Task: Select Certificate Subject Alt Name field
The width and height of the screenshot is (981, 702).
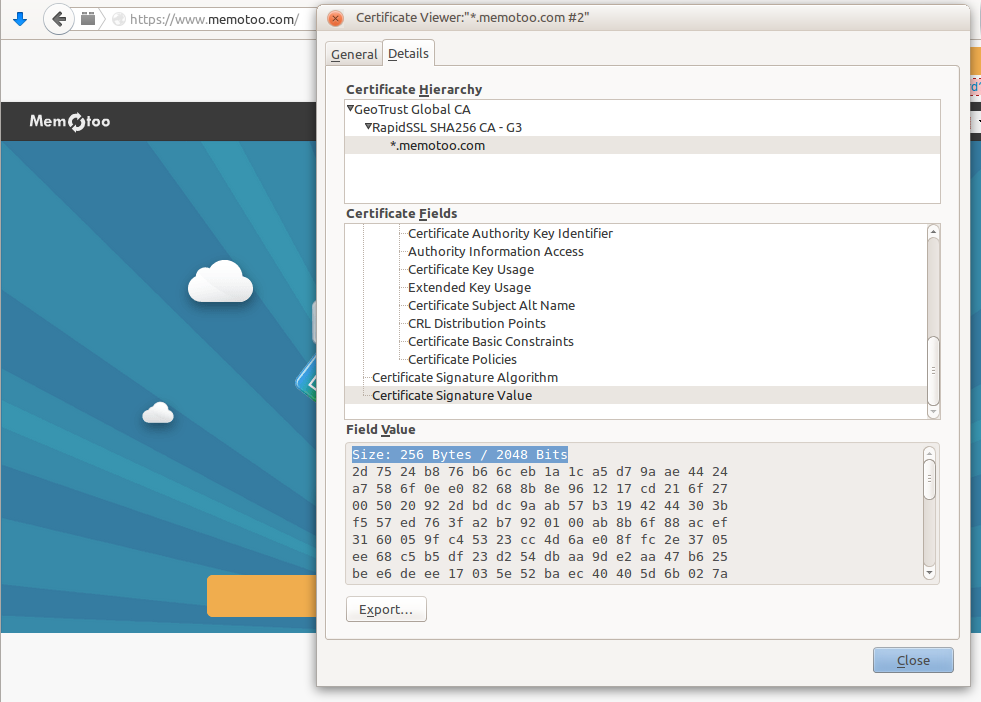Action: click(x=491, y=306)
